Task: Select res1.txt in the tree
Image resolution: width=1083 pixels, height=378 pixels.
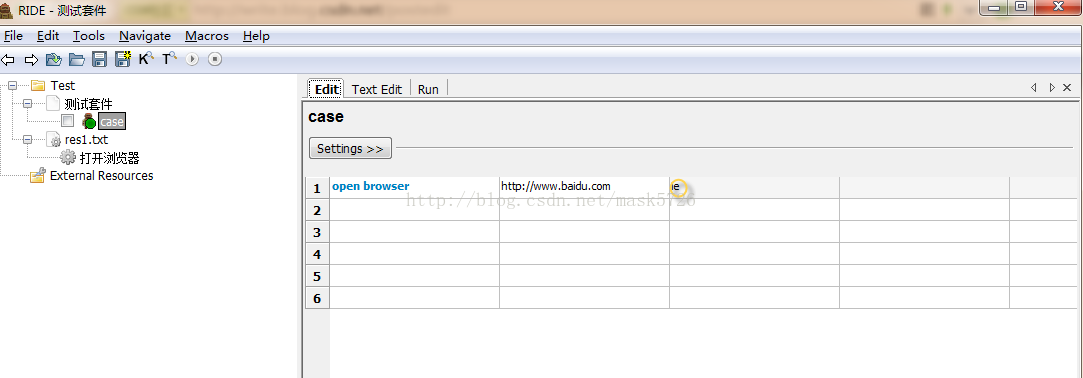Action: click(x=86, y=140)
